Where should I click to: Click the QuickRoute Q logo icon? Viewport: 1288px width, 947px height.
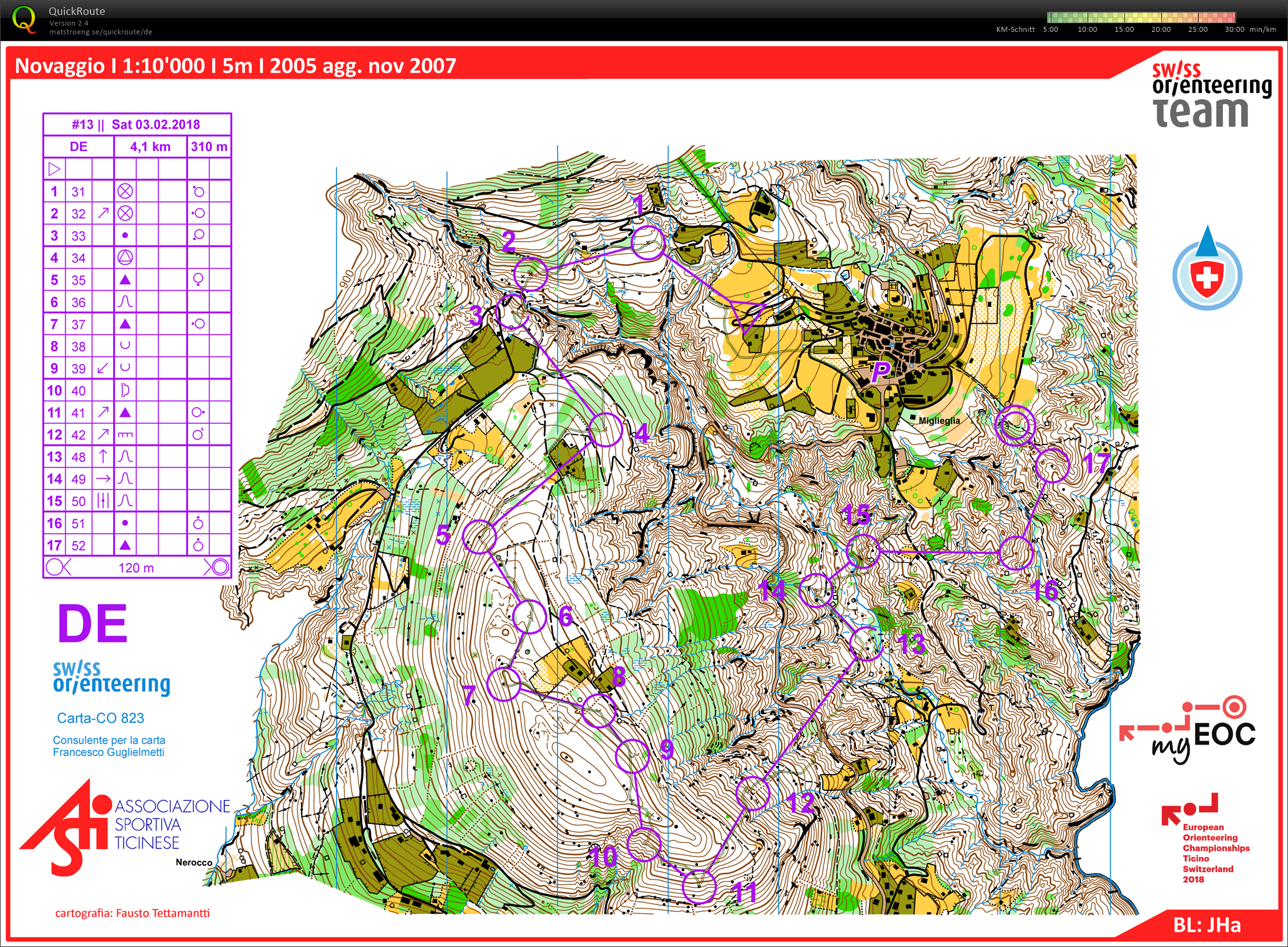coord(23,19)
